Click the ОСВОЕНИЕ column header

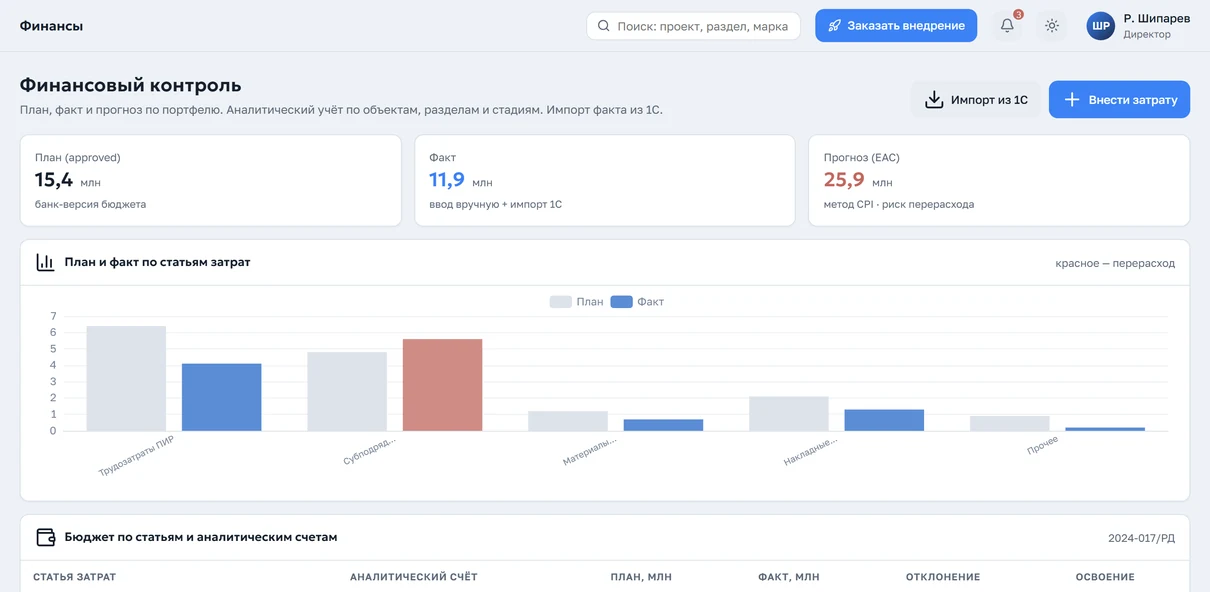(1105, 577)
